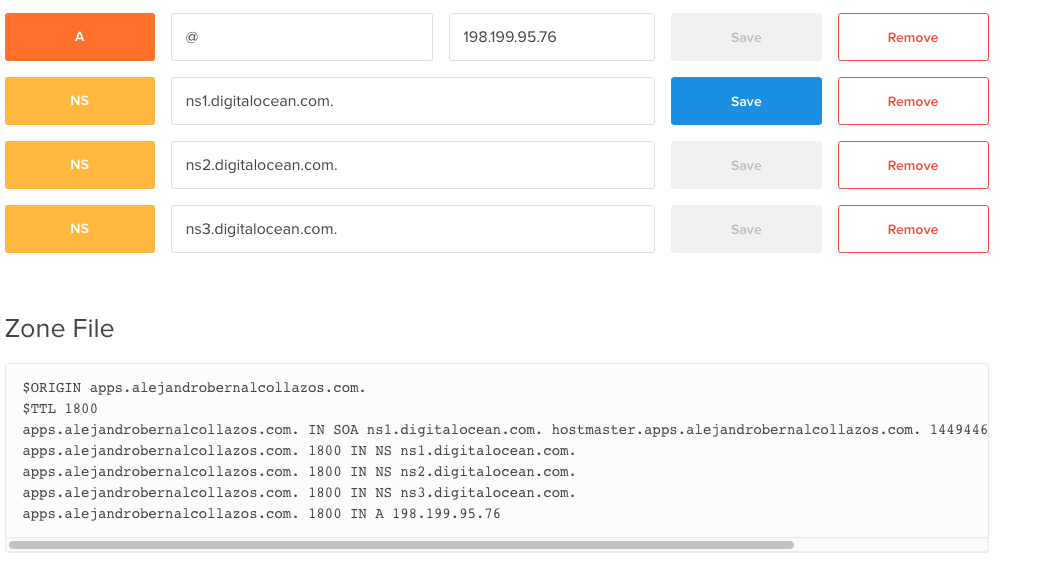Save the ns1.digitalocean.com NS record

tap(746, 101)
